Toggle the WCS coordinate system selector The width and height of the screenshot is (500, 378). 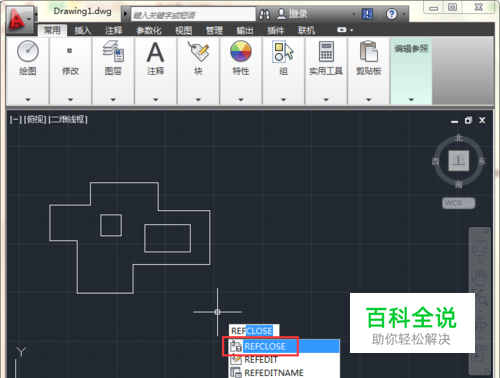pyautogui.click(x=459, y=203)
